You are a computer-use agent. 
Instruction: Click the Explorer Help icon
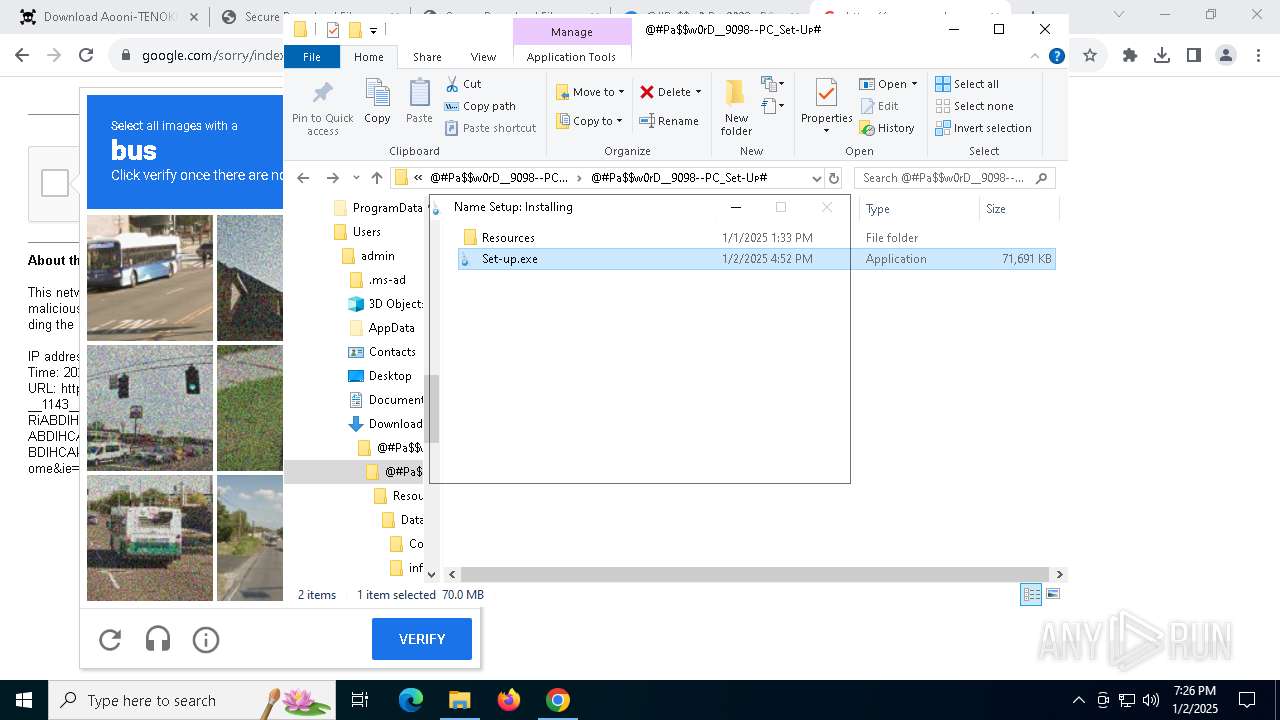1056,57
